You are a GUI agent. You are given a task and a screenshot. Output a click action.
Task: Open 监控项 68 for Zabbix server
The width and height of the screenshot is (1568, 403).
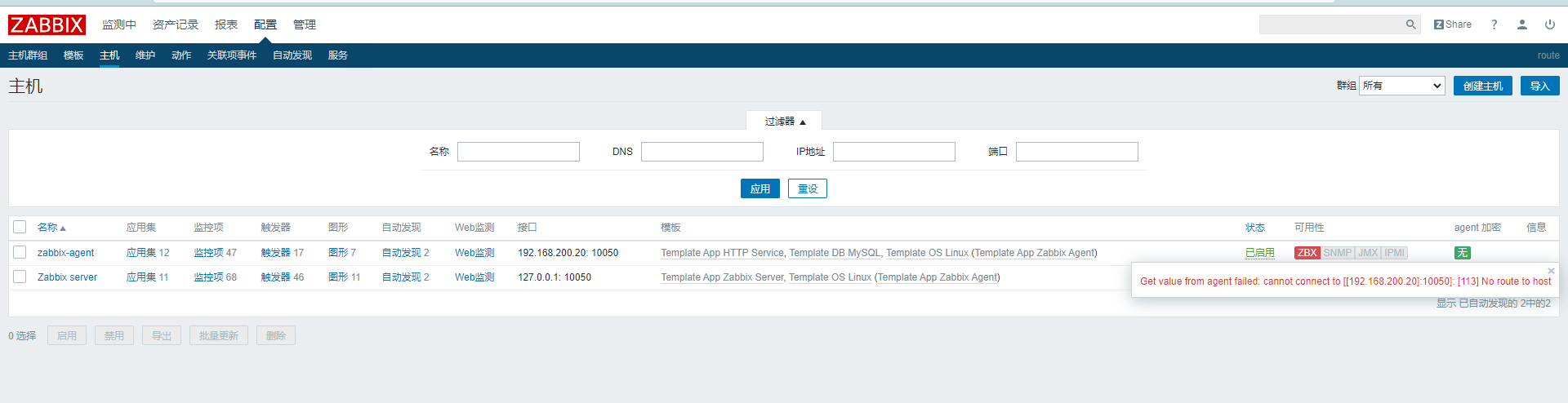click(x=209, y=277)
